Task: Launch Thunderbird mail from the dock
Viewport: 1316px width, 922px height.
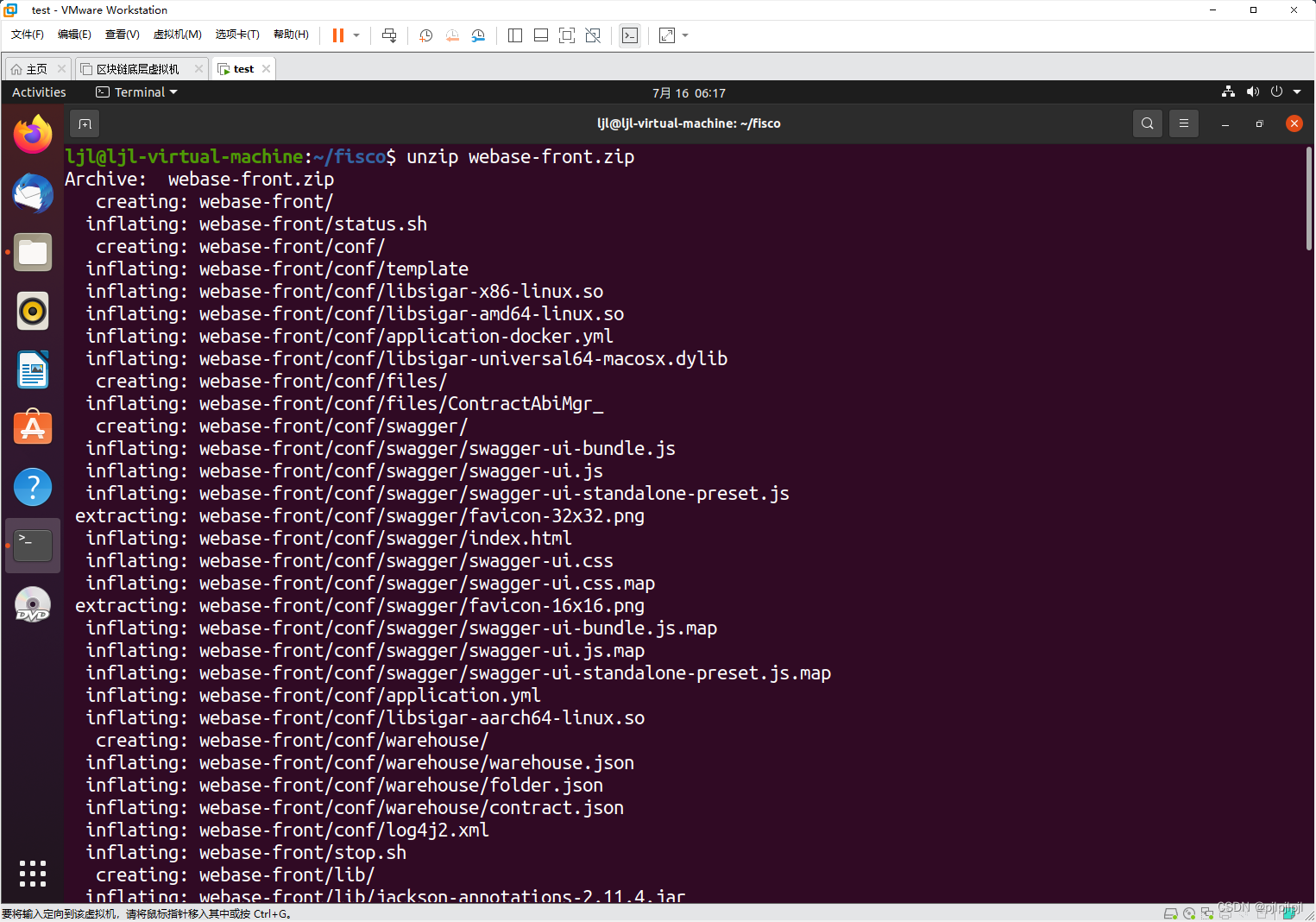Action: [x=33, y=193]
